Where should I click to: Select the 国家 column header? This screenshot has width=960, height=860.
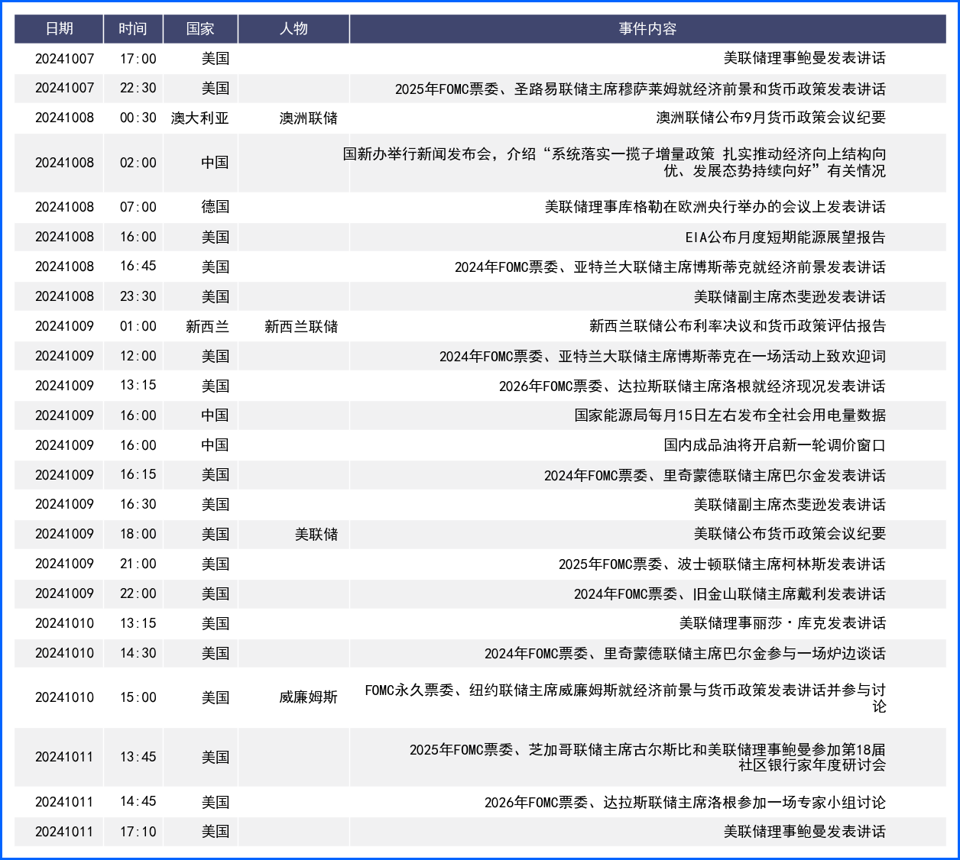pos(200,29)
